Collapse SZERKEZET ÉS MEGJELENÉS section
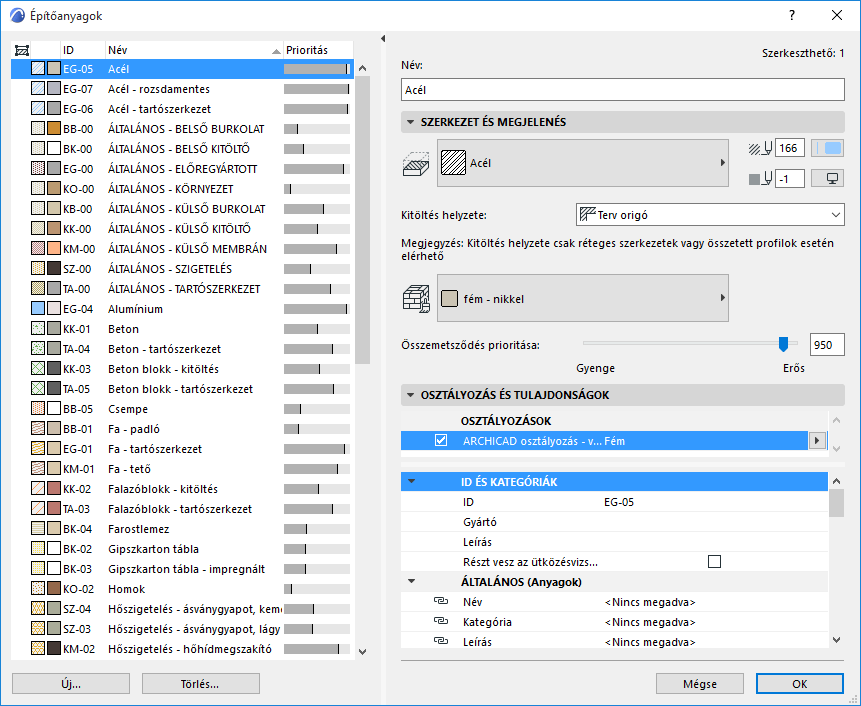The width and height of the screenshot is (861, 706). pyautogui.click(x=410, y=122)
